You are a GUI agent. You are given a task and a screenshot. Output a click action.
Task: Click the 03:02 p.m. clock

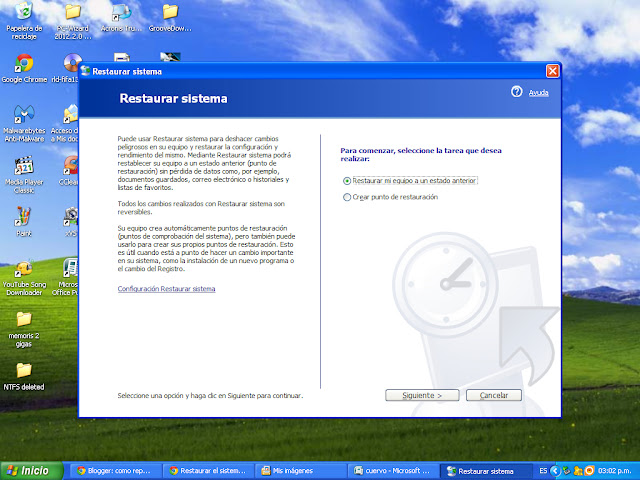pyautogui.click(x=614, y=471)
